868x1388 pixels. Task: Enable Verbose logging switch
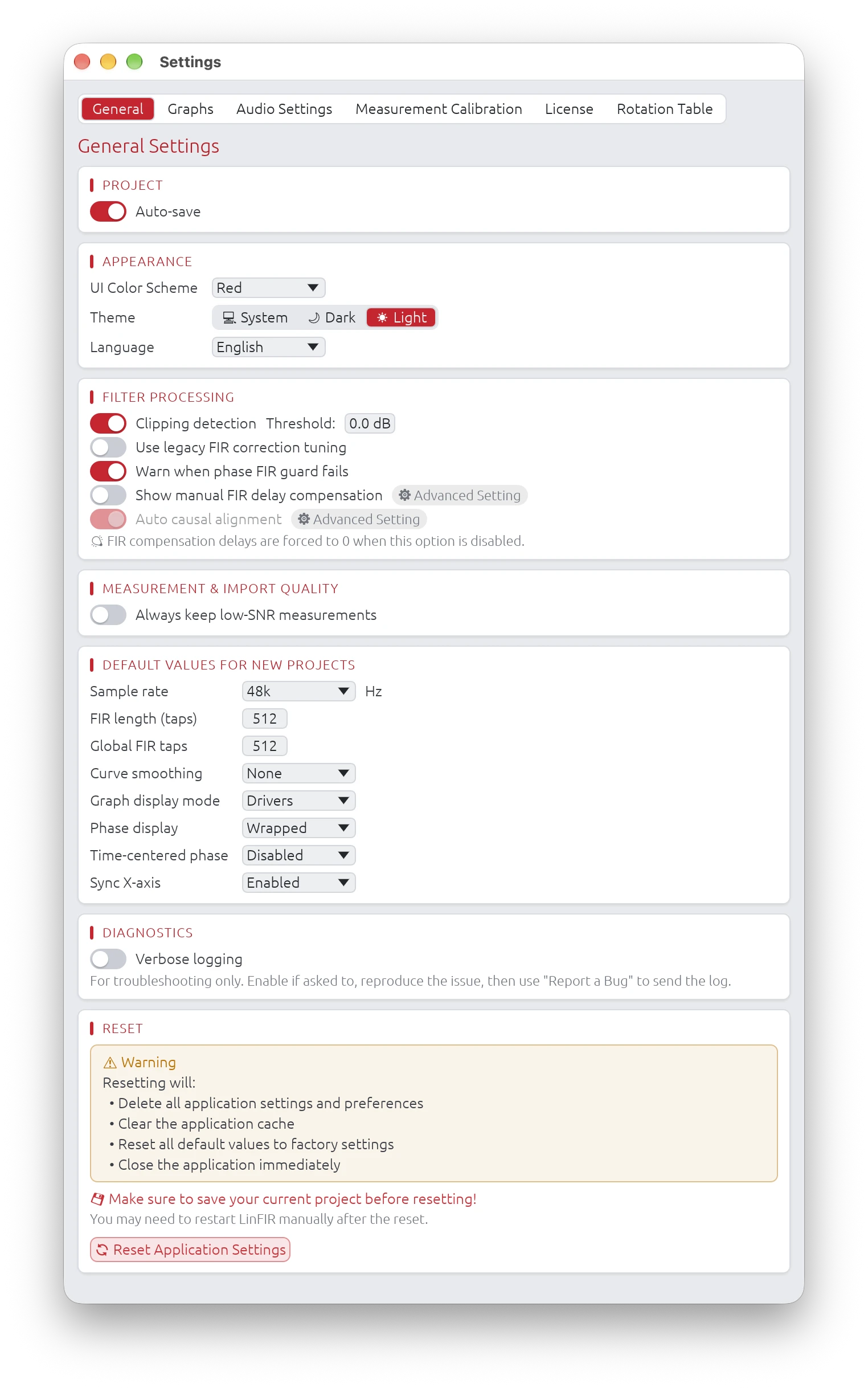tap(108, 959)
